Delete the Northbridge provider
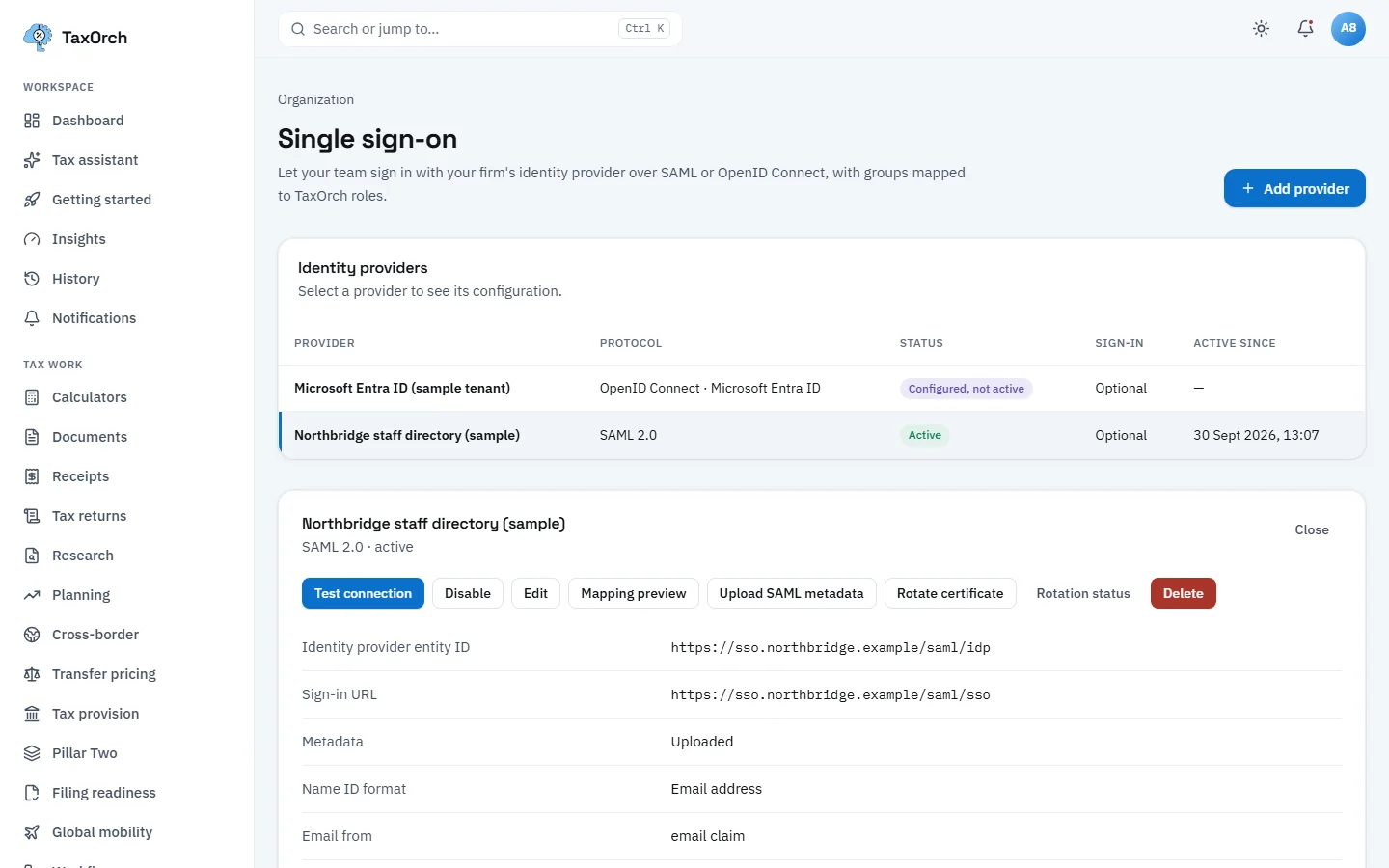This screenshot has width=1389, height=868. 1184,593
